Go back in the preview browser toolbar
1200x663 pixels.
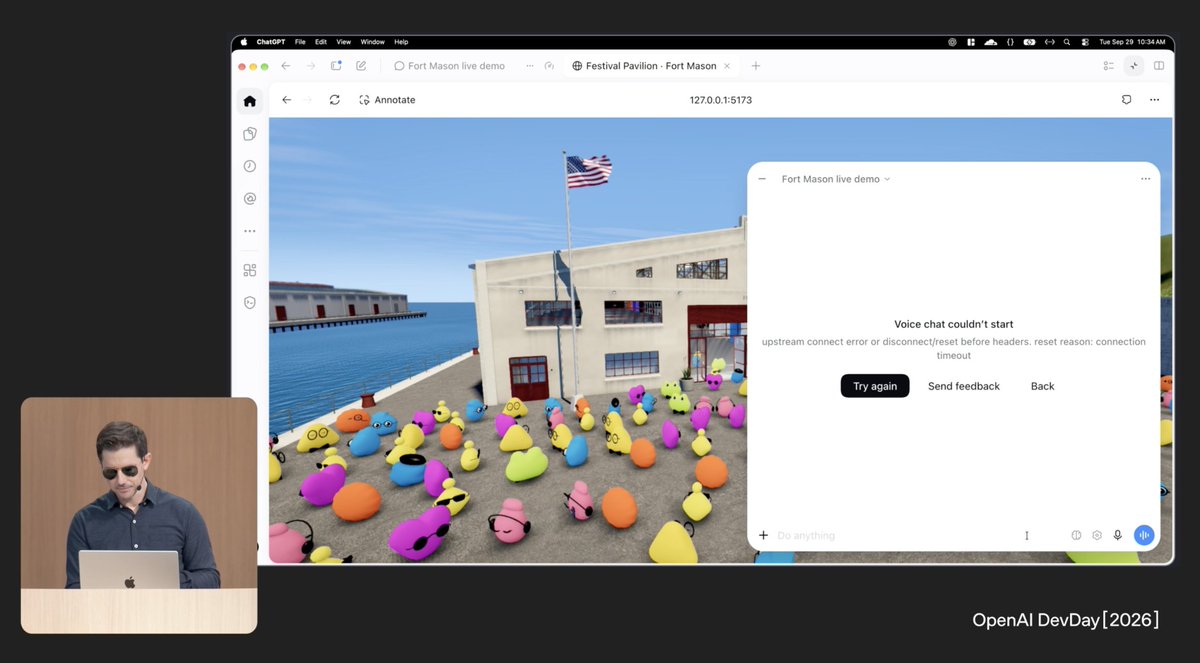click(x=287, y=100)
